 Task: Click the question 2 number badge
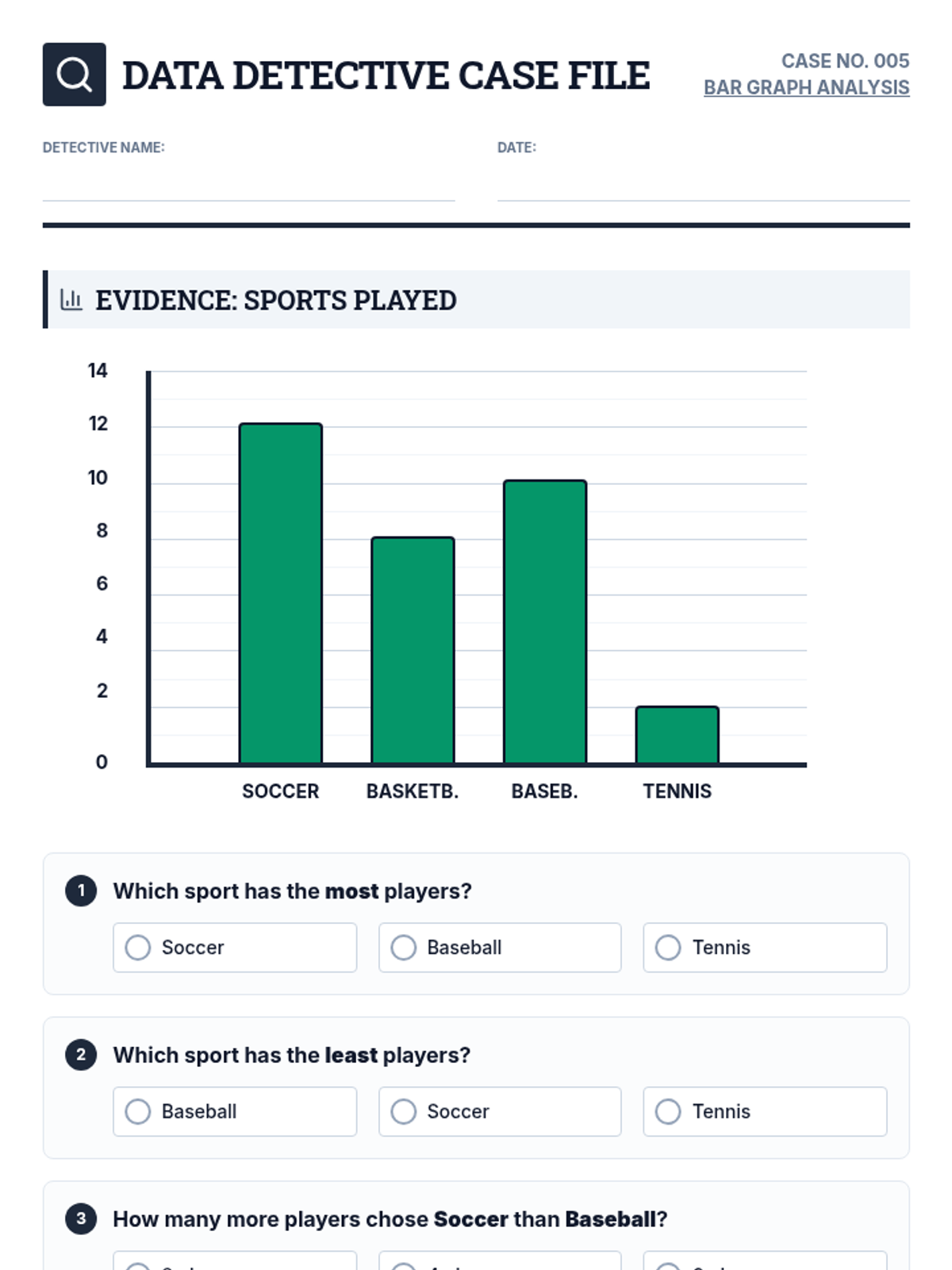(x=81, y=1055)
